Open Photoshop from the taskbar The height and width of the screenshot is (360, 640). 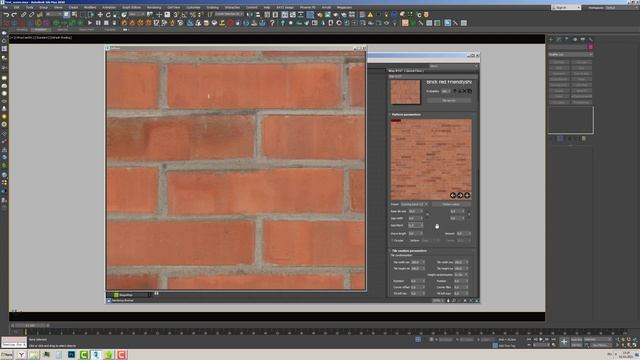pos(71,355)
